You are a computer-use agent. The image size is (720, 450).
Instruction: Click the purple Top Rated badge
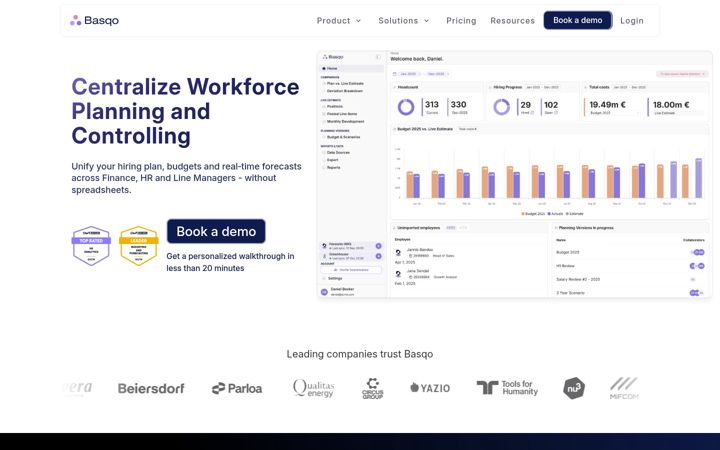(91, 246)
